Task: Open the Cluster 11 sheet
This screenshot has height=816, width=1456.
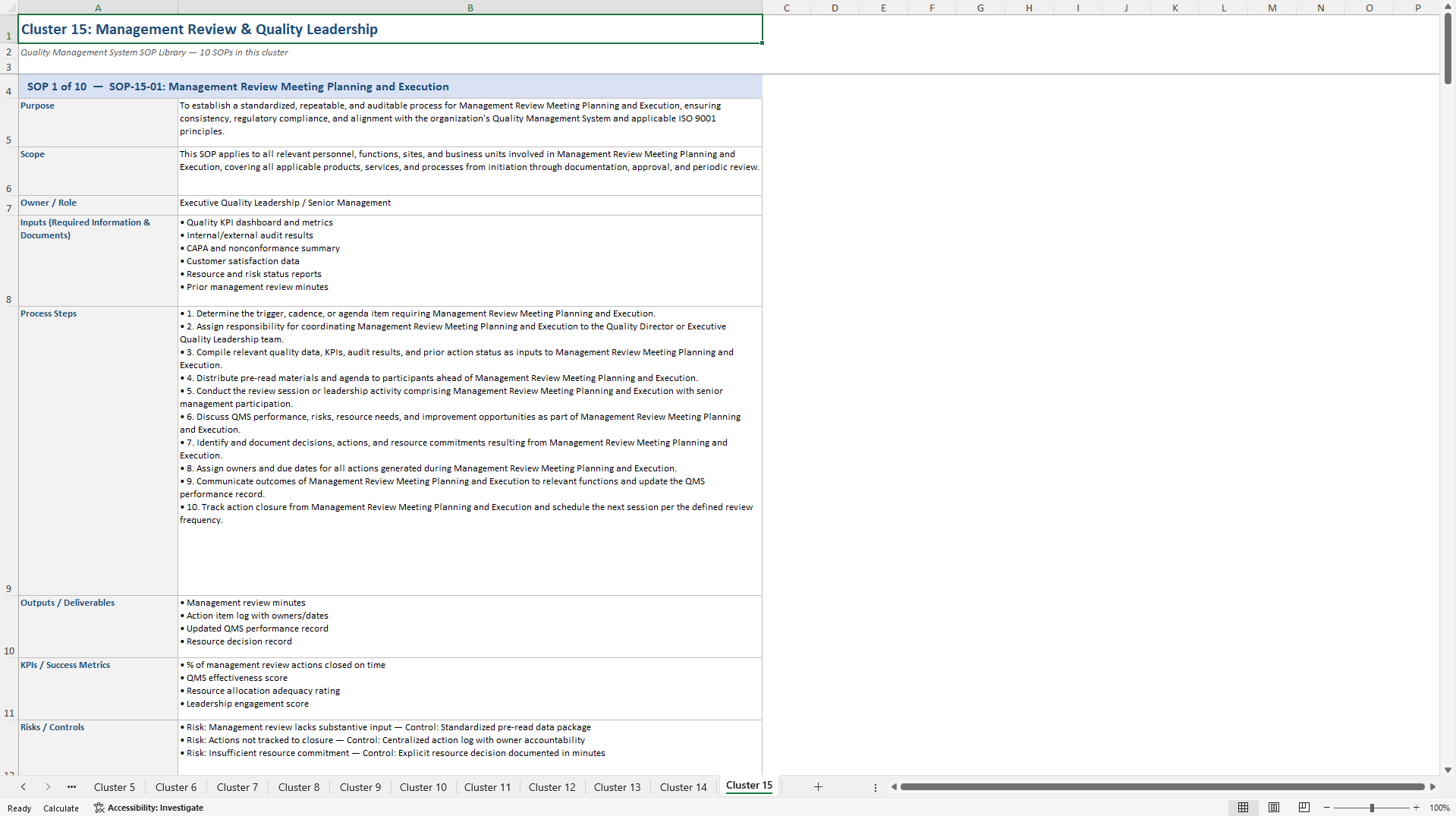Action: pyautogui.click(x=488, y=787)
